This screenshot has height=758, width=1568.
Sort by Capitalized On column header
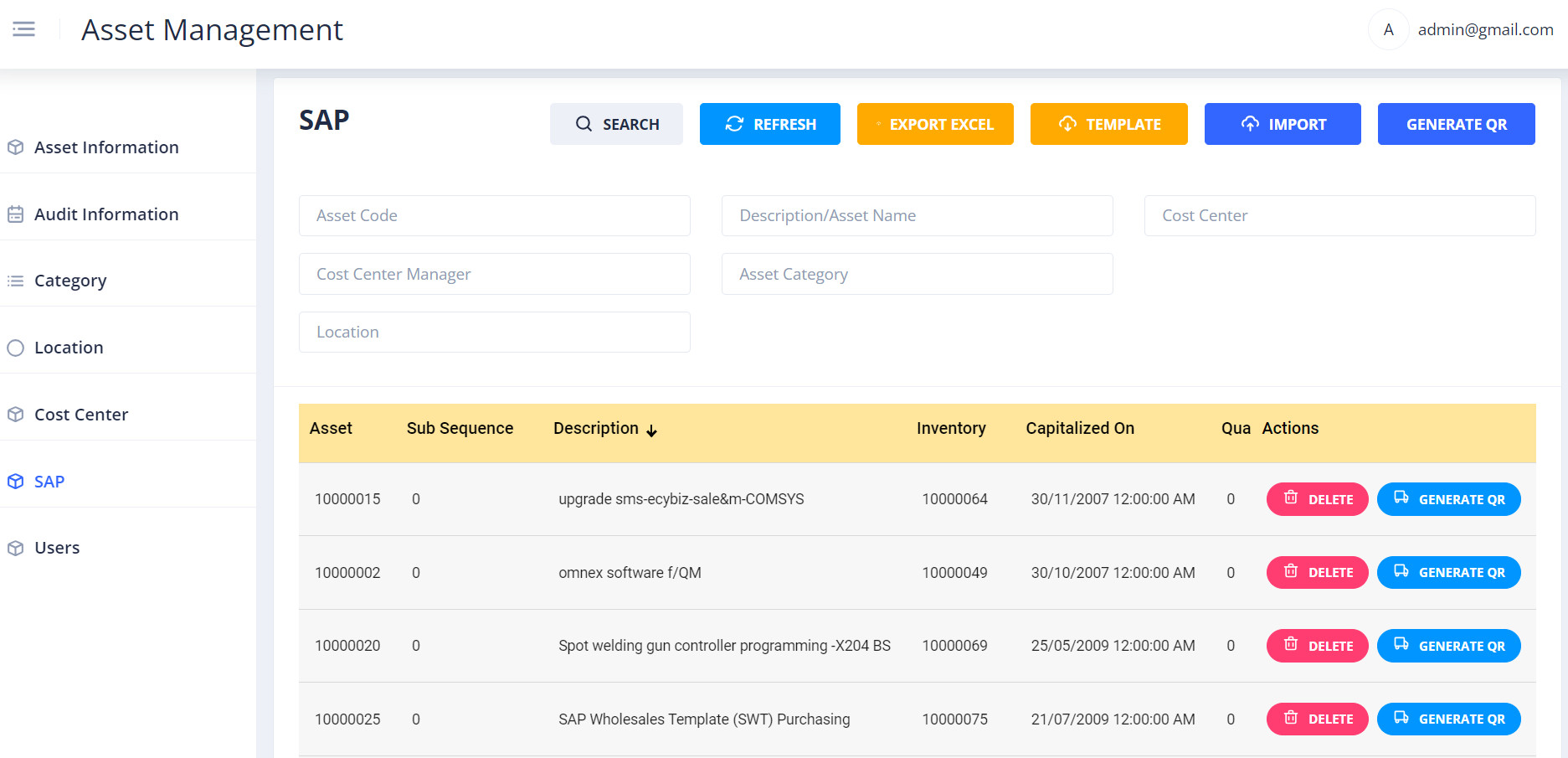(1080, 428)
